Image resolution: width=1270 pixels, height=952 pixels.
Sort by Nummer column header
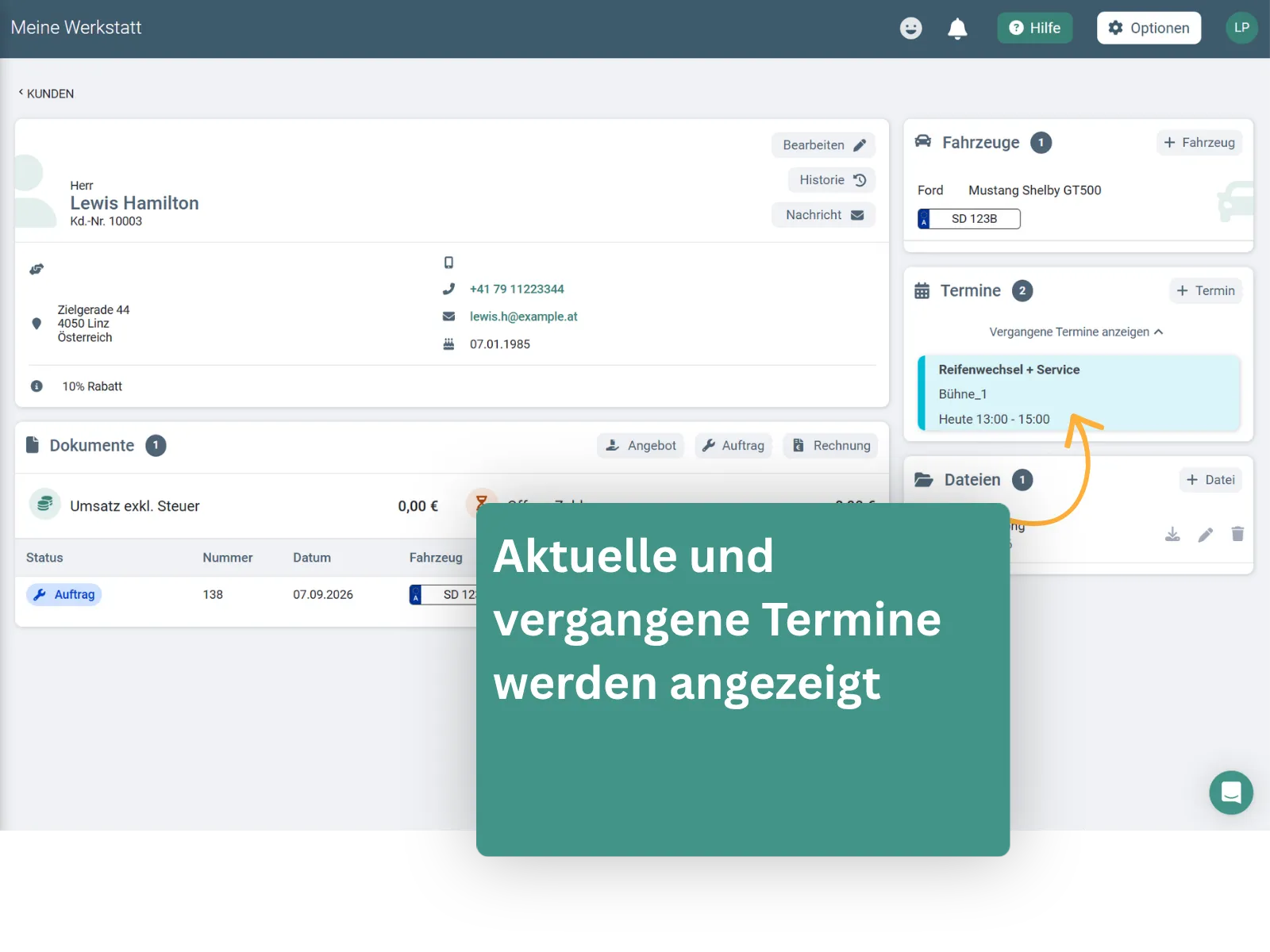228,558
